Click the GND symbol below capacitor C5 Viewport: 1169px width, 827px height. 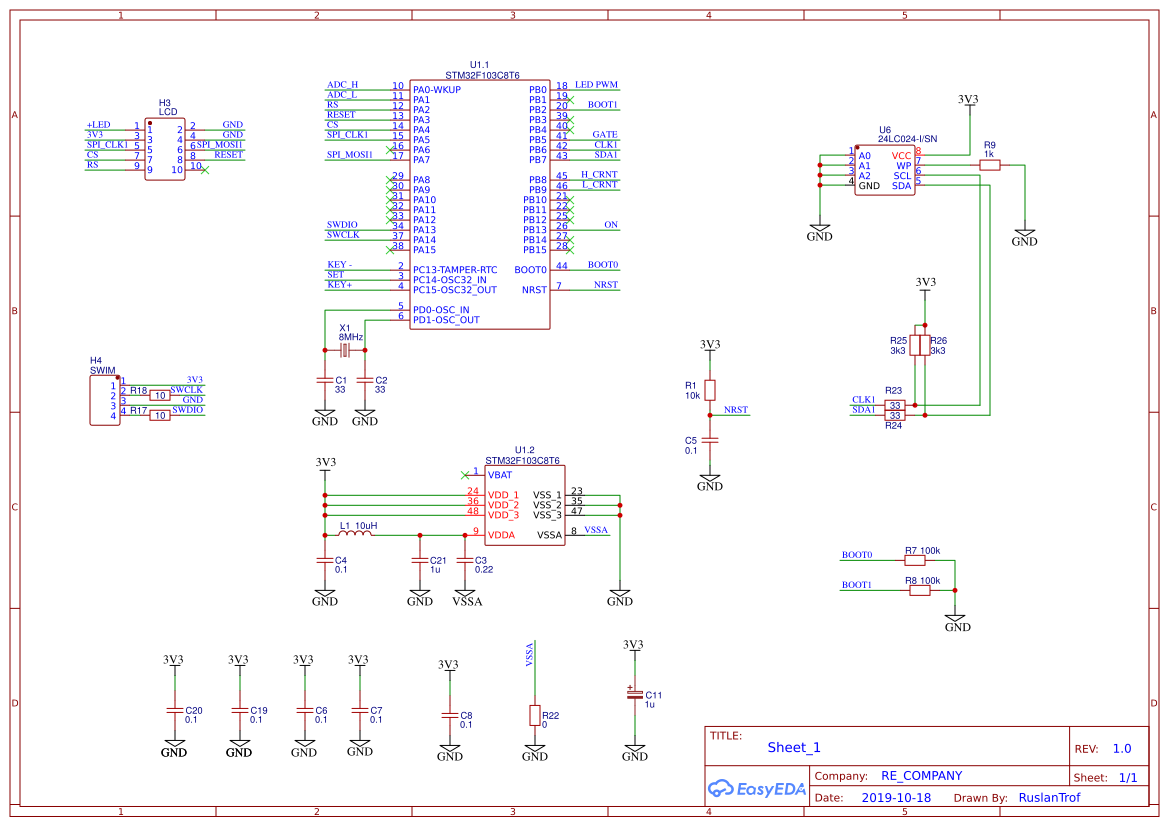click(x=710, y=480)
